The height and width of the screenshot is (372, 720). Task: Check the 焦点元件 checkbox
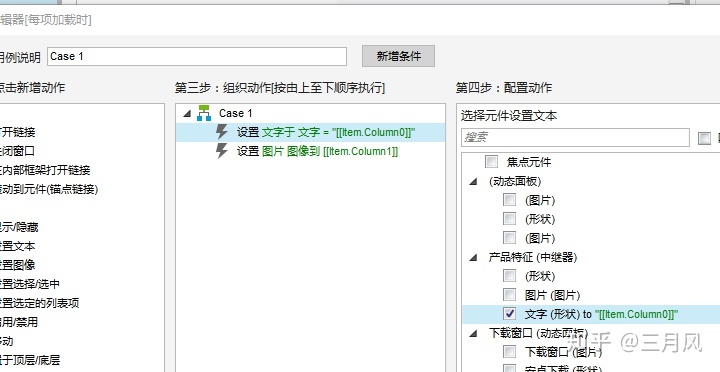(491, 162)
